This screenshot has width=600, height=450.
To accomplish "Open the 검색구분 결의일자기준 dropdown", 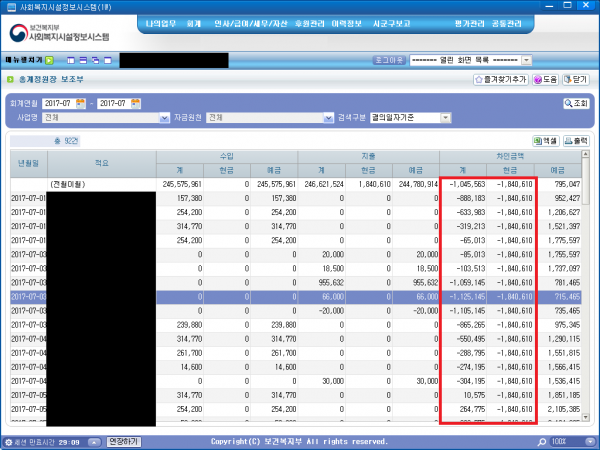I will click(x=446, y=117).
